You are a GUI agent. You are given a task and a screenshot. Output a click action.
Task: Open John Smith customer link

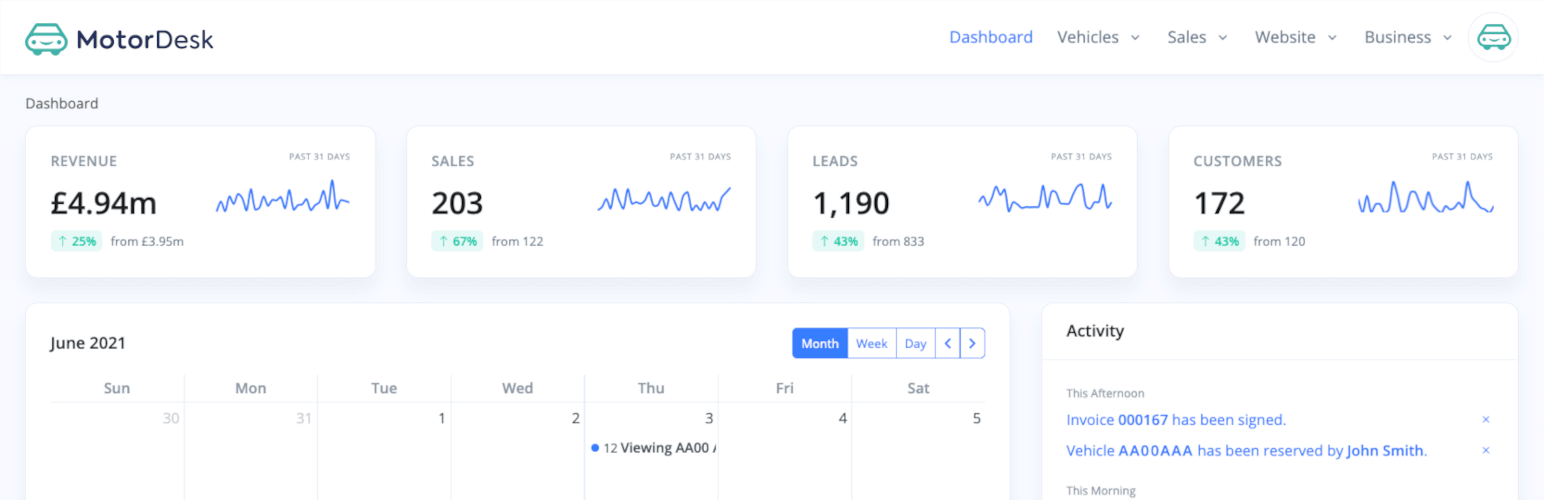click(1385, 451)
